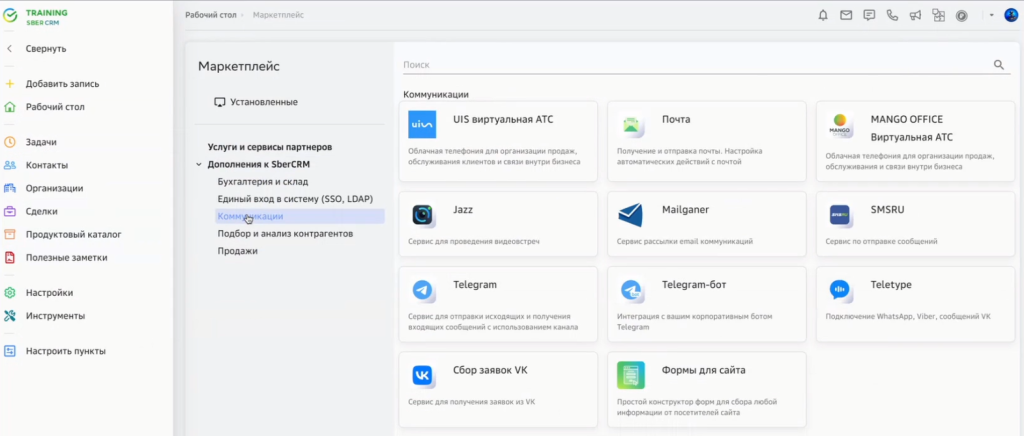Open the user avatar profile
The height and width of the screenshot is (436, 1024).
coord(1010,15)
